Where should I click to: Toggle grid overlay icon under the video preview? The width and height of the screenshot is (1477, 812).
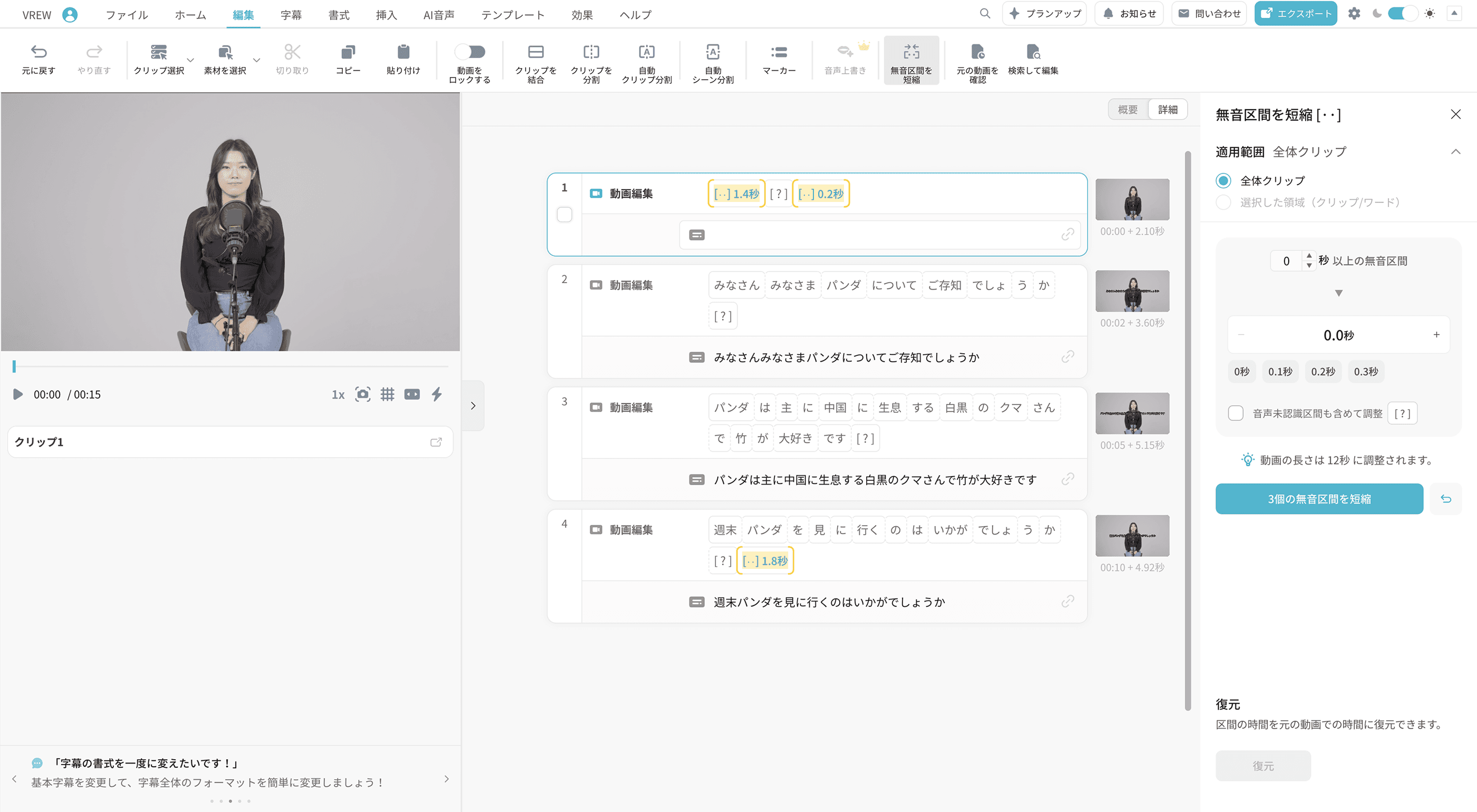click(x=387, y=394)
